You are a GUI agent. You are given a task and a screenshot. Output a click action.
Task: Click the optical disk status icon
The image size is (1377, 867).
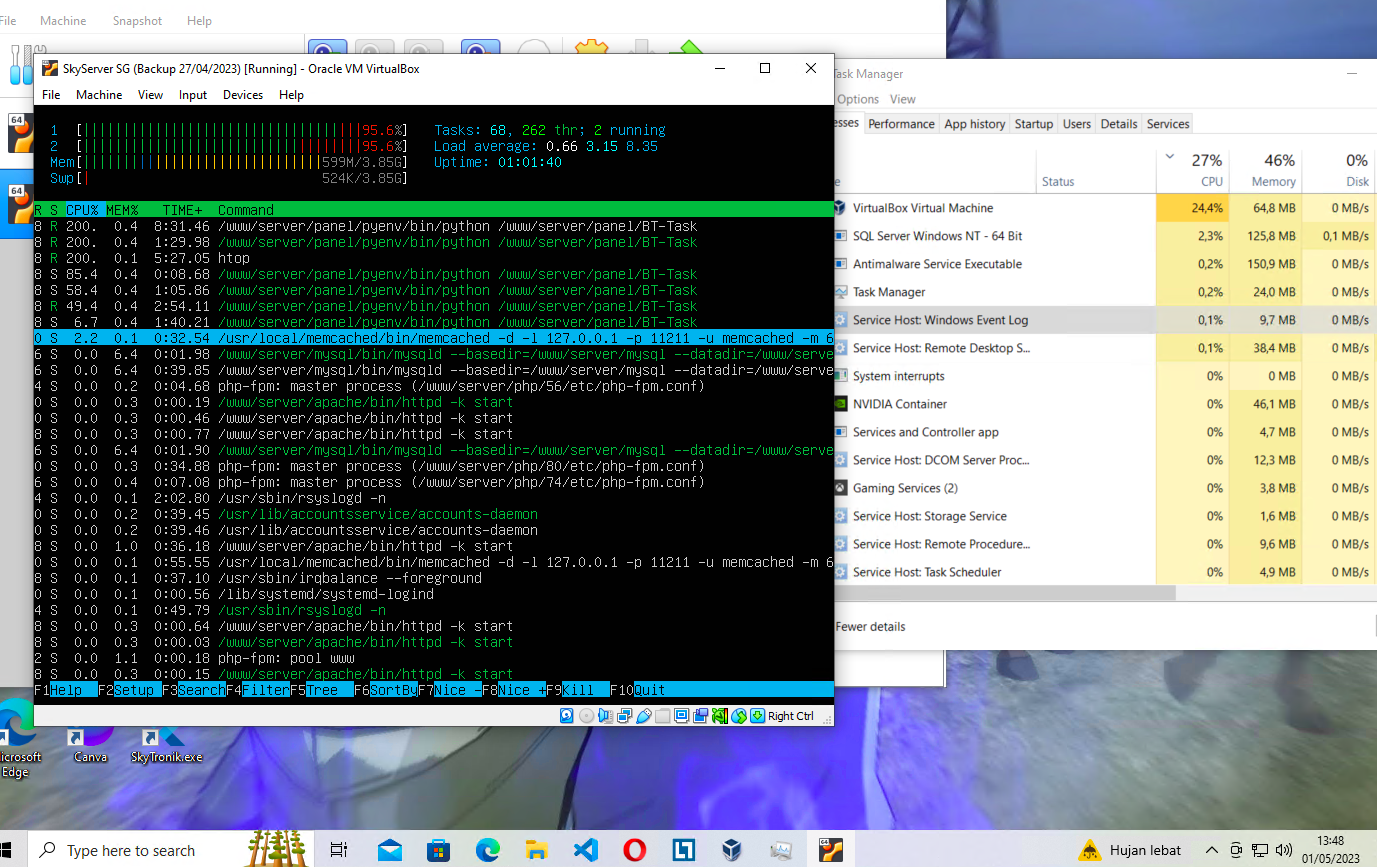click(586, 716)
